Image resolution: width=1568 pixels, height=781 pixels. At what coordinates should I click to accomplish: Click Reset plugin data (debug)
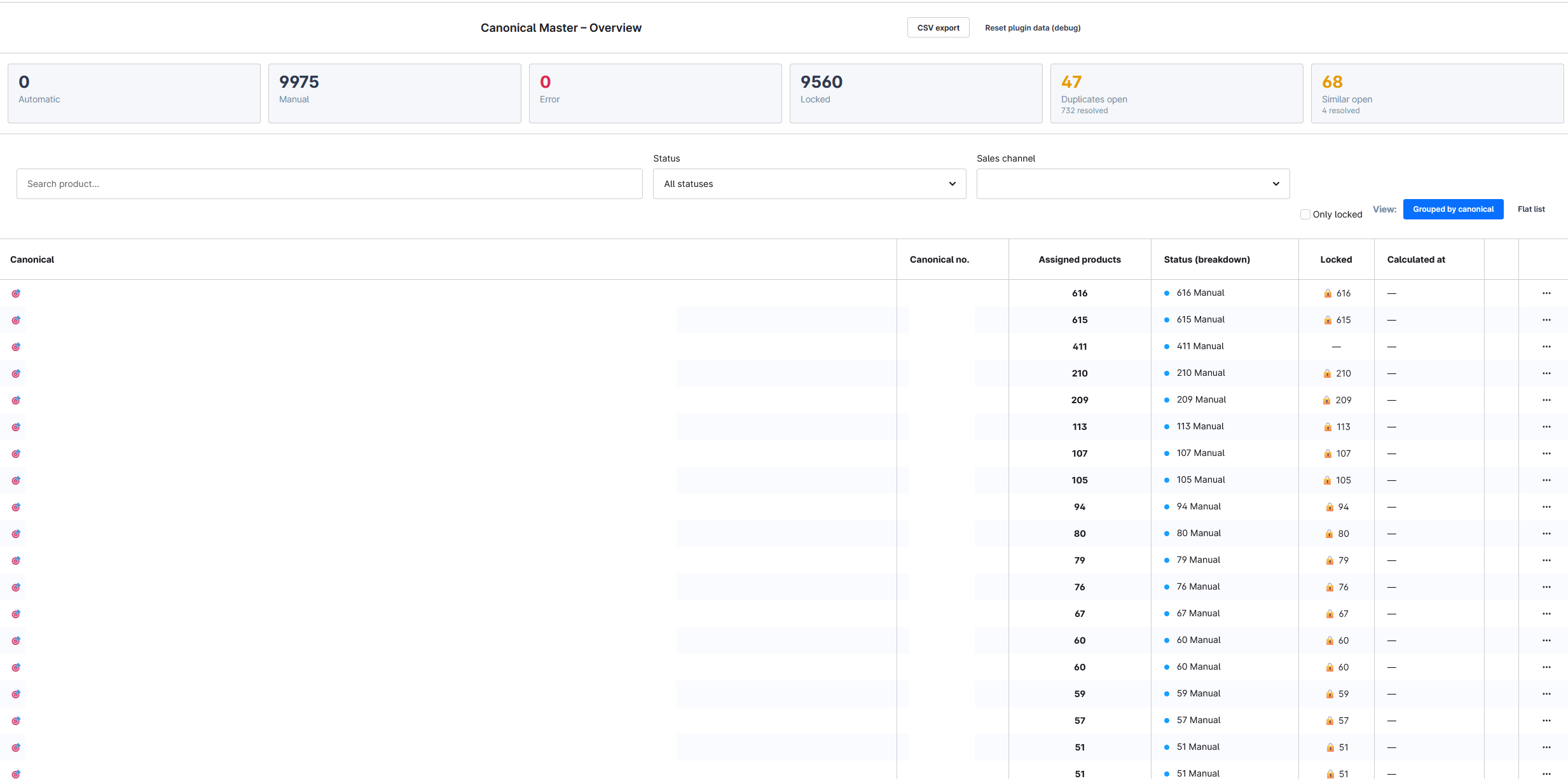point(1033,28)
